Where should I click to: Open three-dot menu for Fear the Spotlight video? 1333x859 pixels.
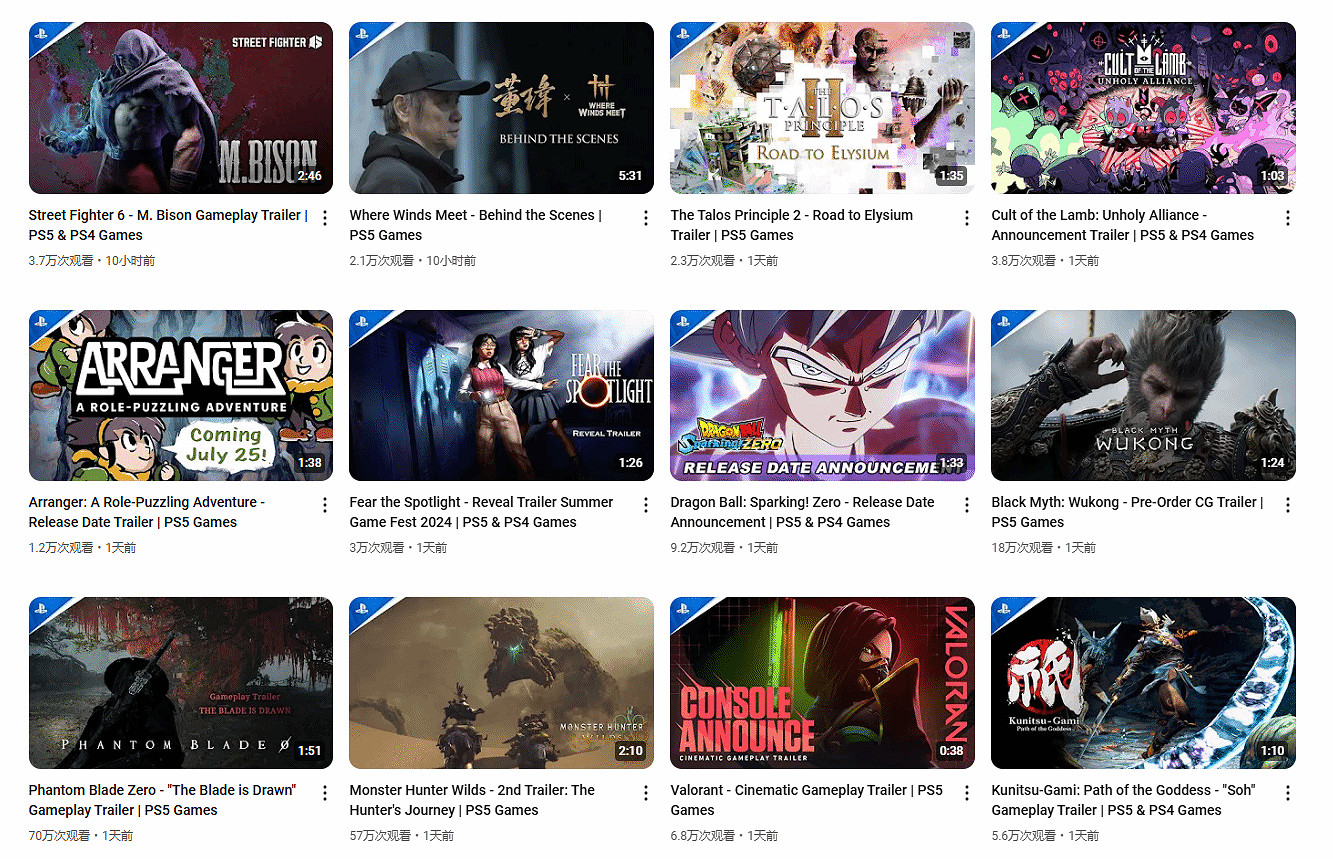(646, 505)
